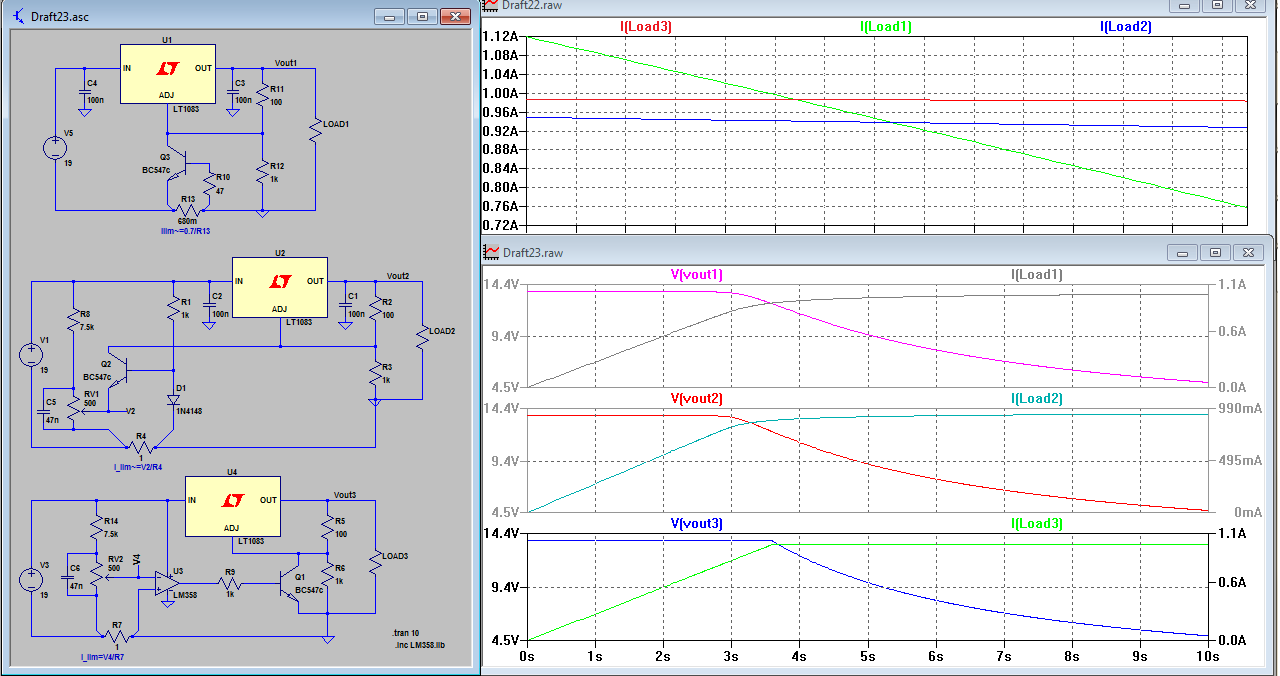
Task: Select the U3 LM358 op-amp symbol
Action: pos(166,582)
